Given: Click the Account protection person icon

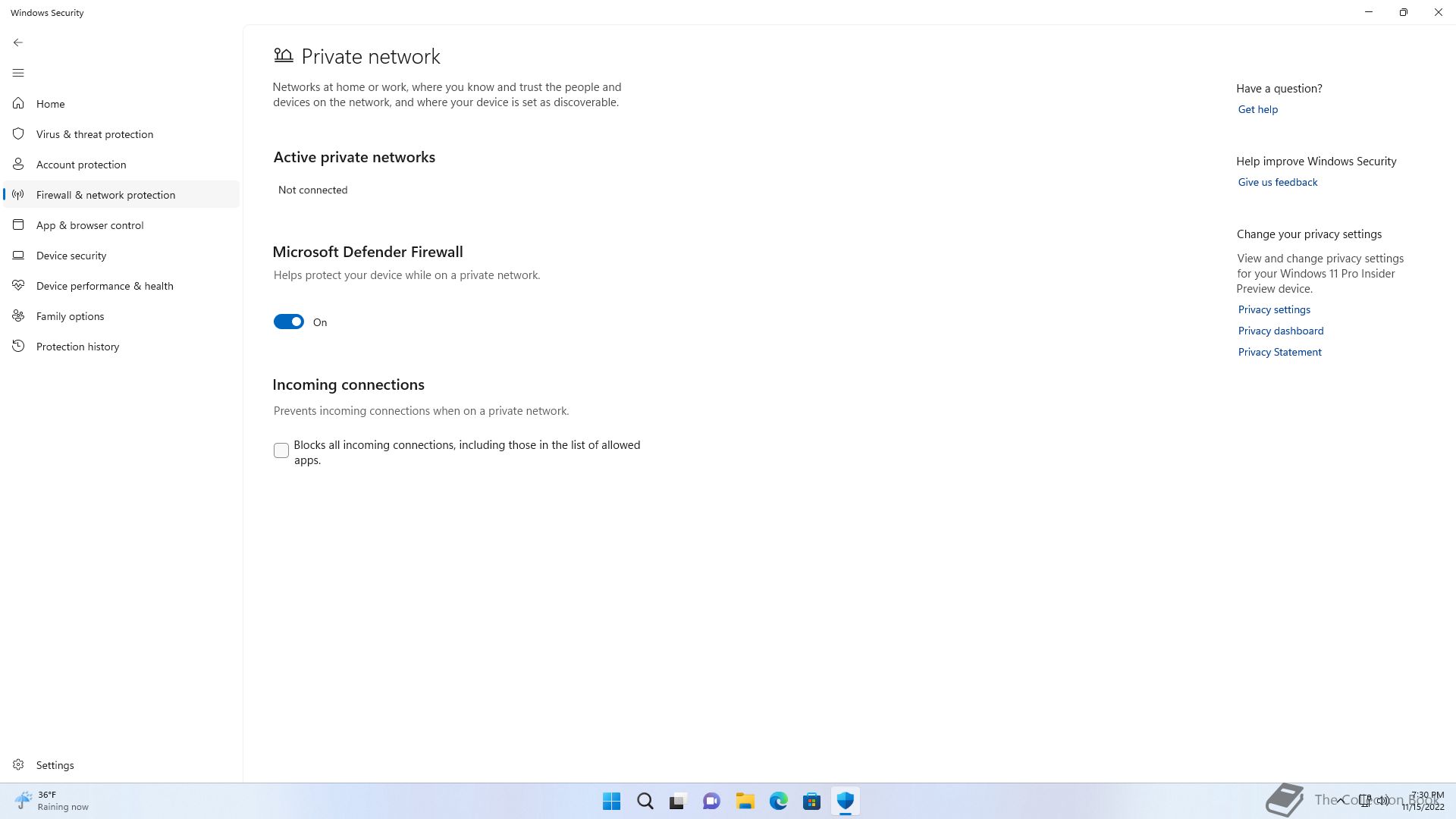Looking at the screenshot, I should click(x=18, y=164).
